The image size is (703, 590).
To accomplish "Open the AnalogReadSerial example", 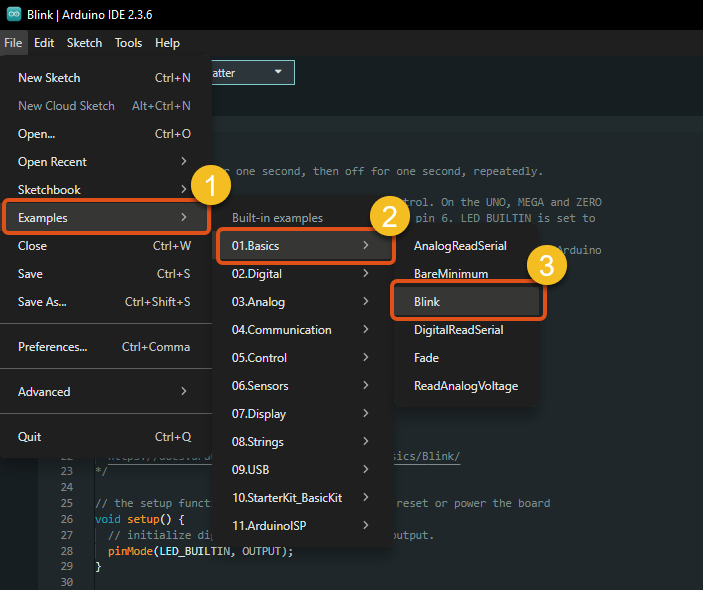I will pyautogui.click(x=466, y=246).
